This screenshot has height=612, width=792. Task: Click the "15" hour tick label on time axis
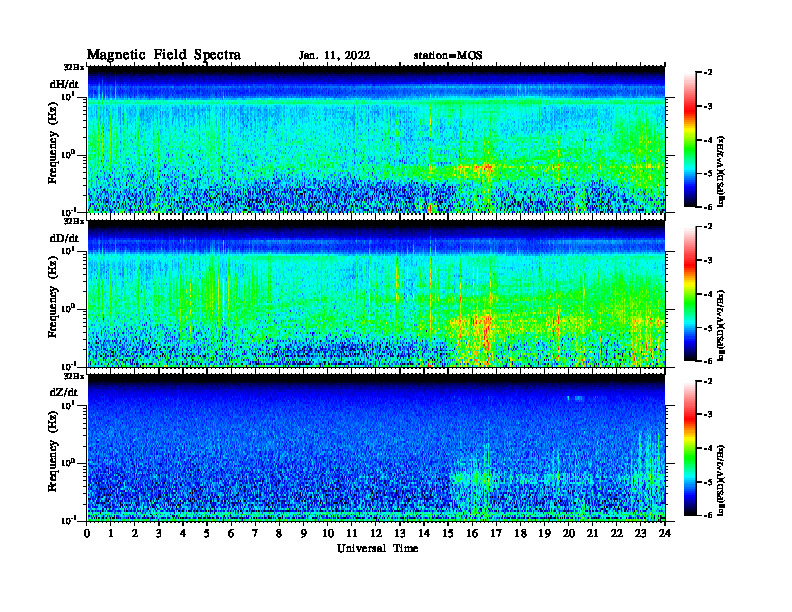(448, 533)
